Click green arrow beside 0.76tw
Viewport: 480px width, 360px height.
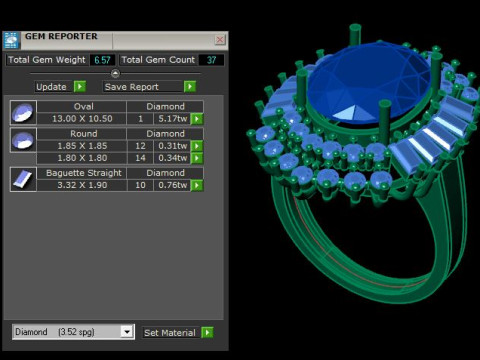tap(197, 185)
